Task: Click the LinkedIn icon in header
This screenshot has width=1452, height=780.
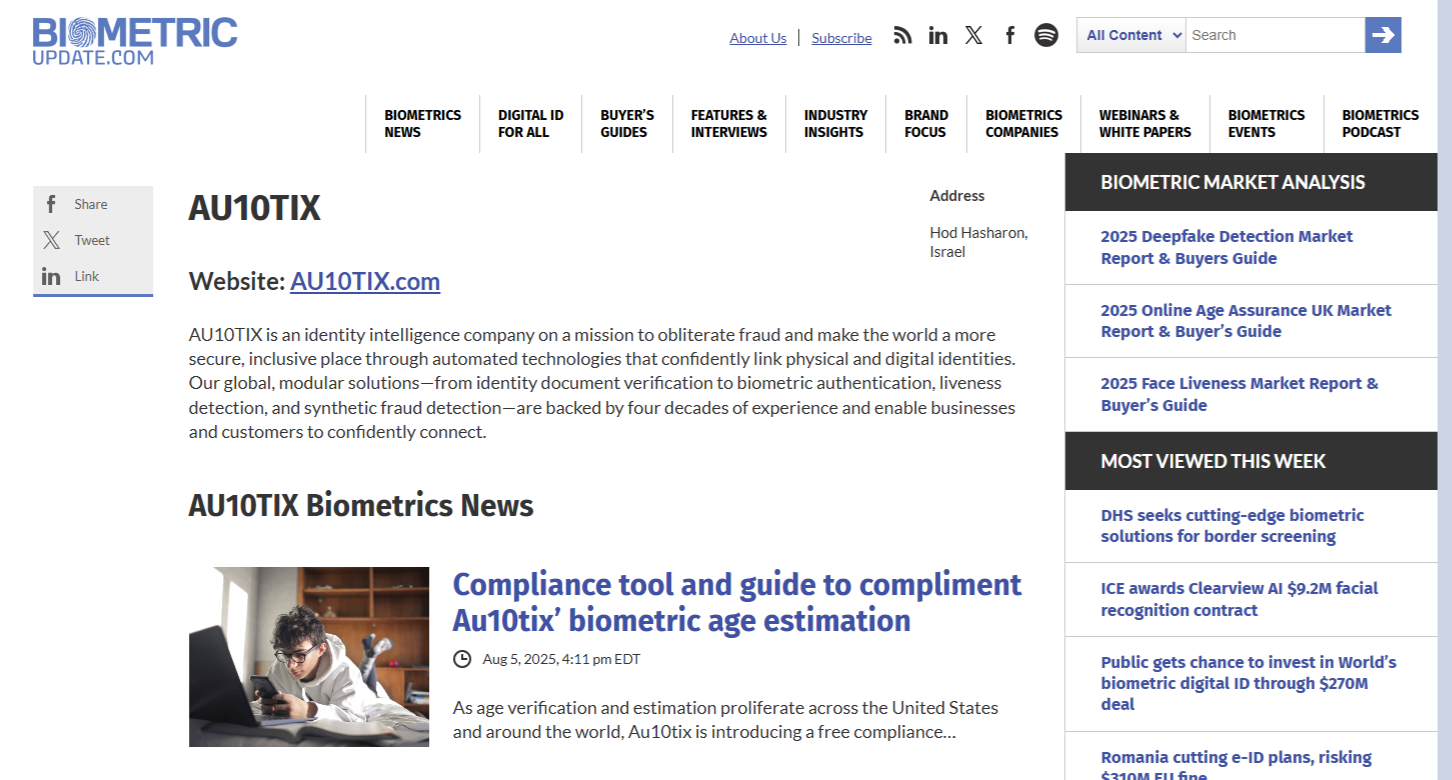Action: (938, 36)
